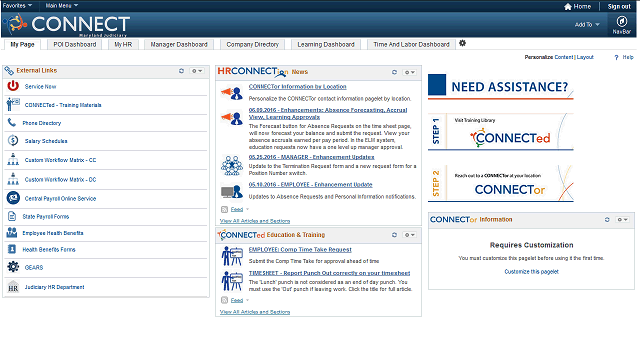The width and height of the screenshot is (640, 360).
Task: Open Education & Training pagelet options dropdown
Action: coord(410,235)
